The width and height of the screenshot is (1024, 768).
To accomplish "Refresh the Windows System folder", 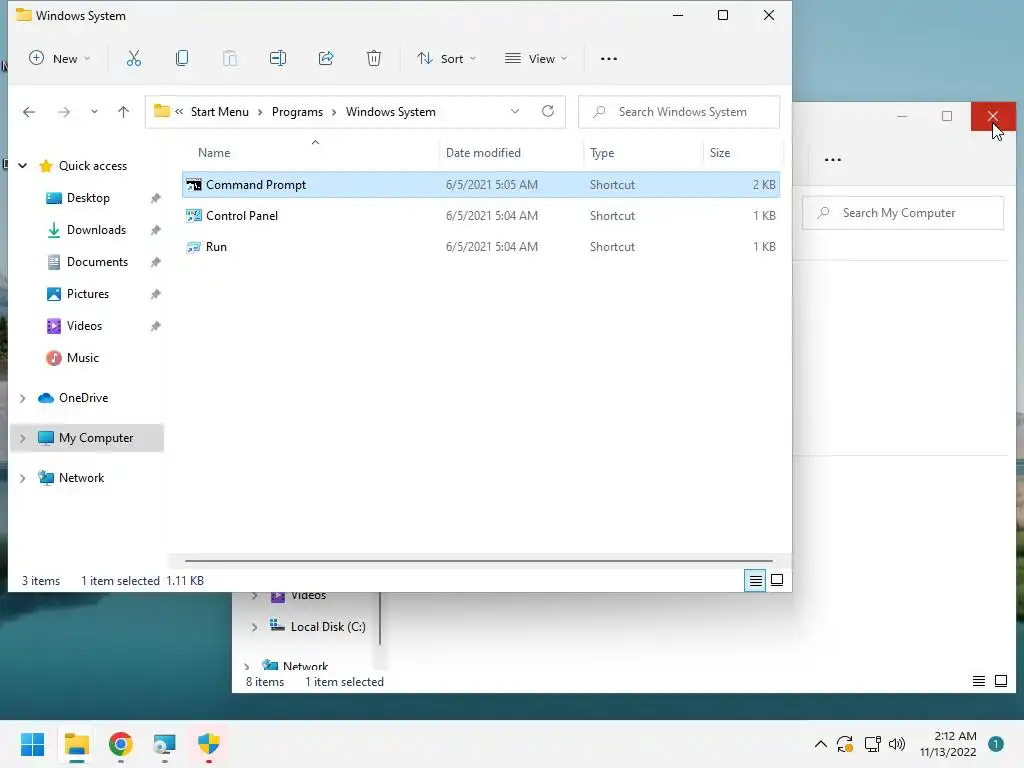I will pyautogui.click(x=548, y=112).
